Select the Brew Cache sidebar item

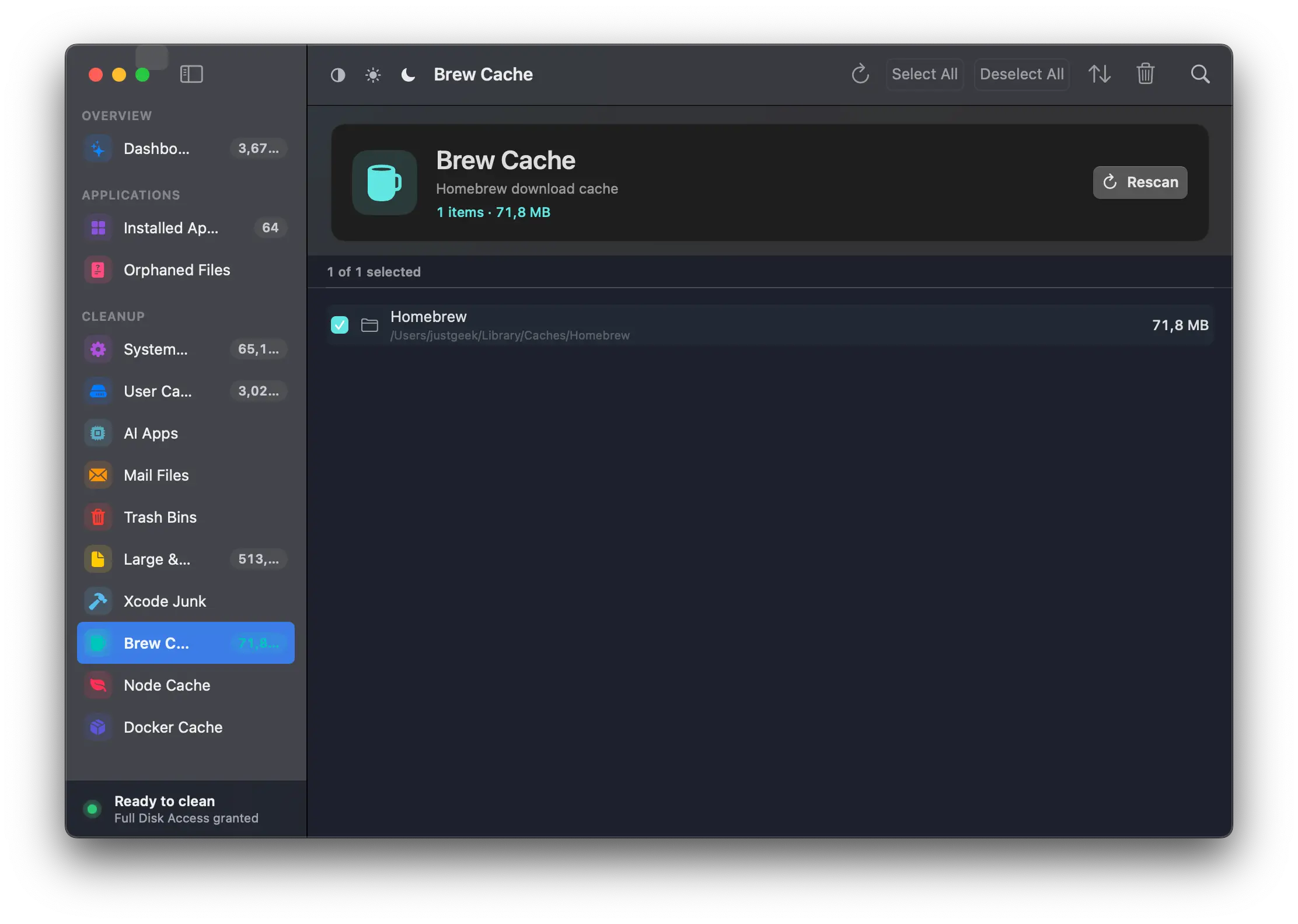coord(186,643)
